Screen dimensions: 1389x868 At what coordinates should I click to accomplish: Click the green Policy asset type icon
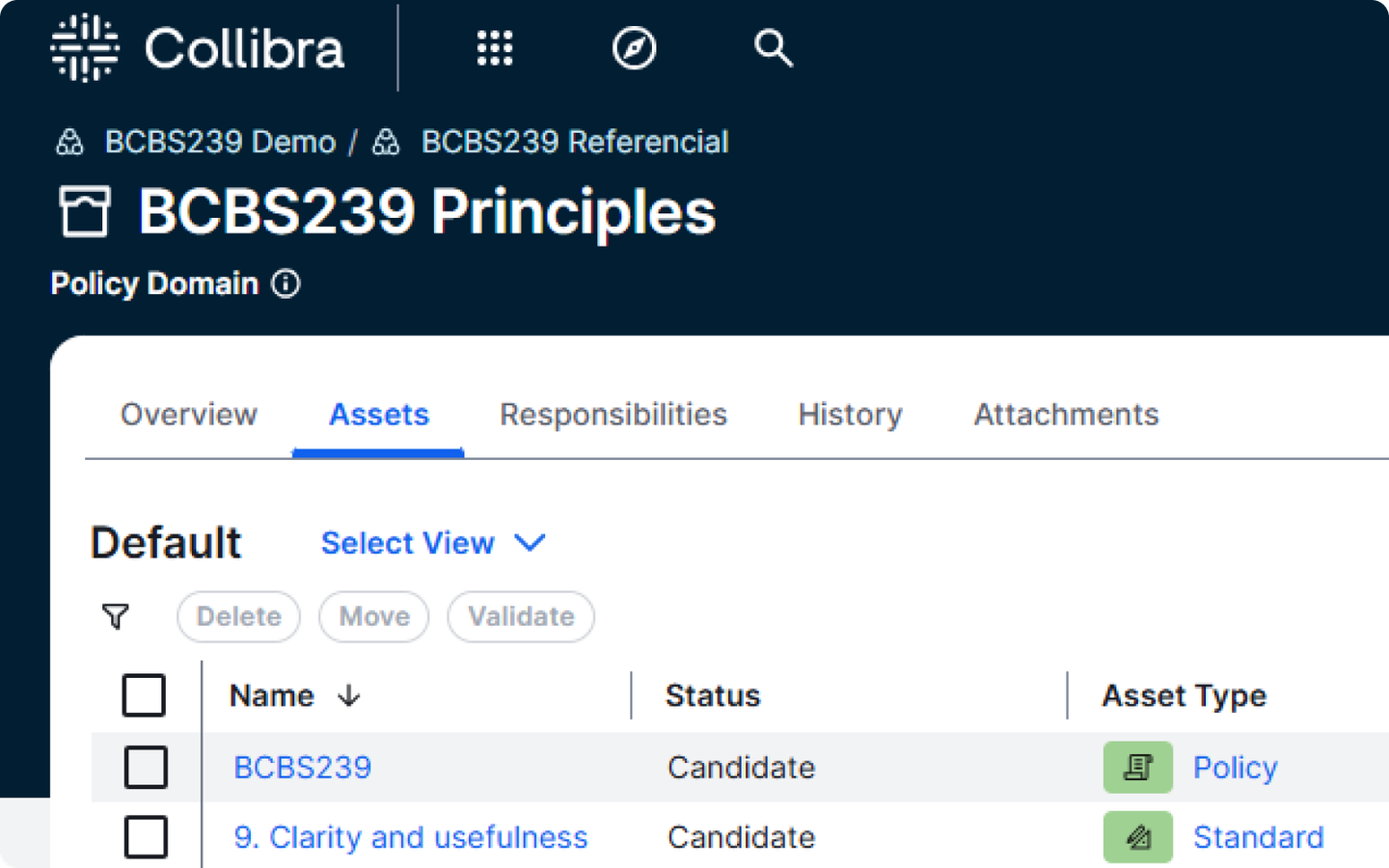tap(1138, 767)
